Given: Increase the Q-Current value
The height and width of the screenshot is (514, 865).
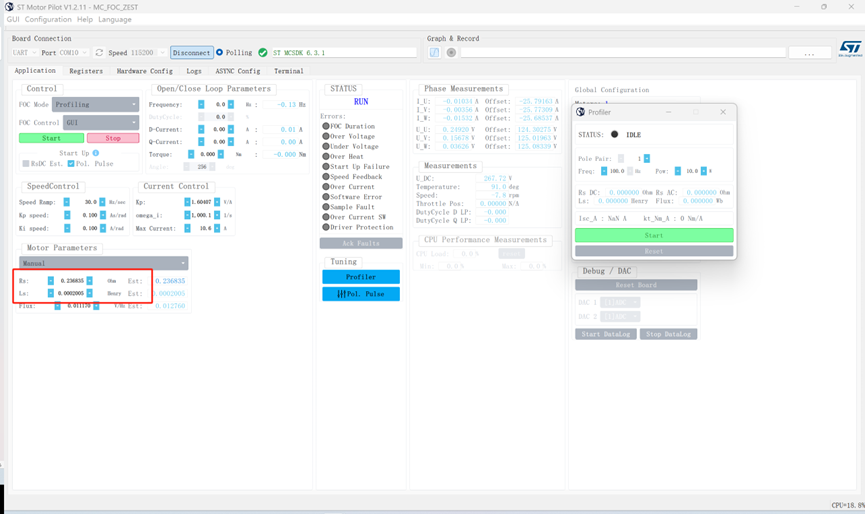Looking at the screenshot, I should pos(231,142).
